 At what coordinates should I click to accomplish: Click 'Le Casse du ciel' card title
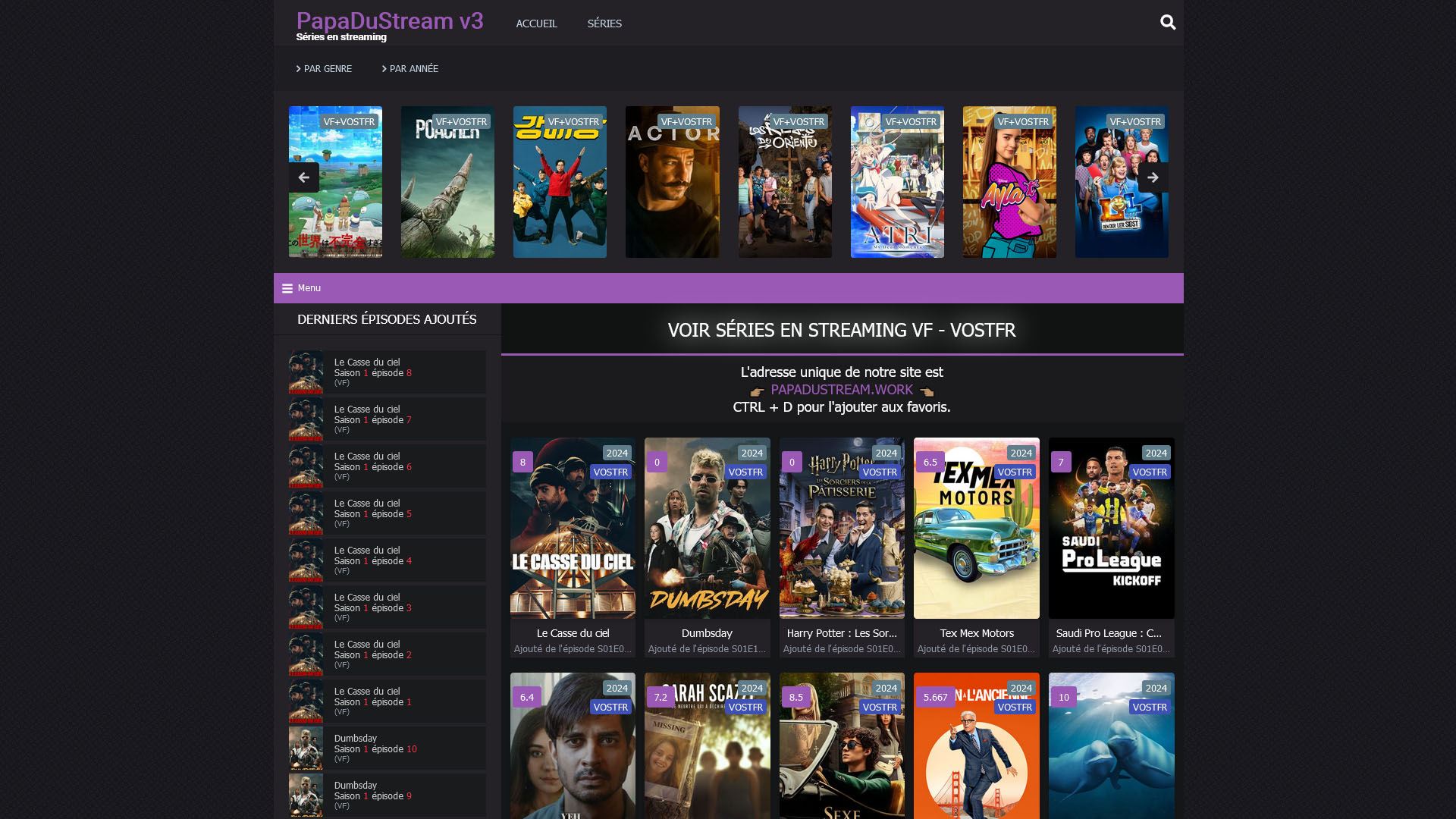click(573, 633)
